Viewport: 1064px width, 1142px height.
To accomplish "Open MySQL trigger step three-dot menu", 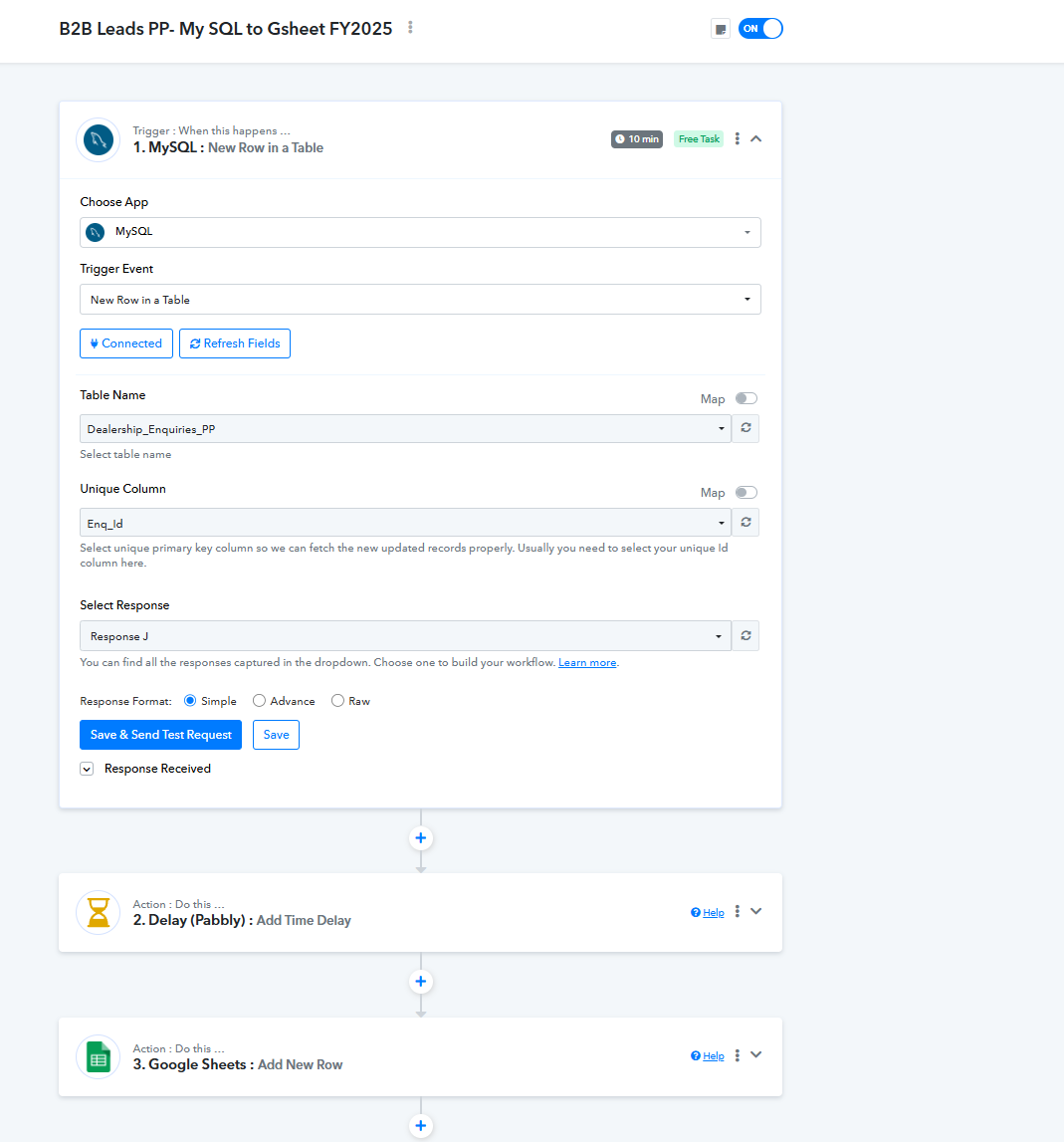I will [737, 139].
